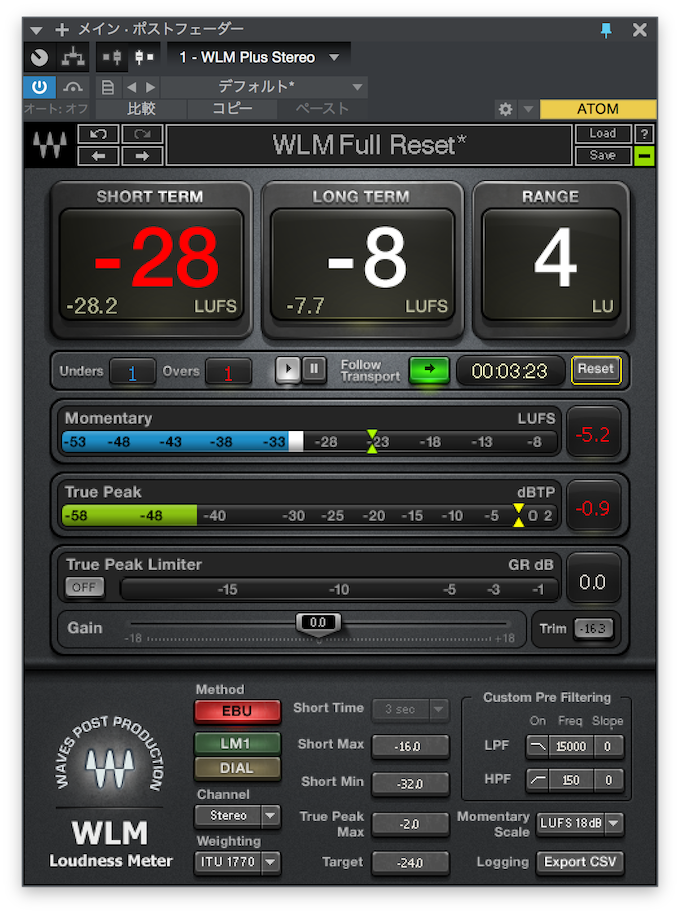Start metering with play button
This screenshot has height=914, width=680.
point(287,369)
